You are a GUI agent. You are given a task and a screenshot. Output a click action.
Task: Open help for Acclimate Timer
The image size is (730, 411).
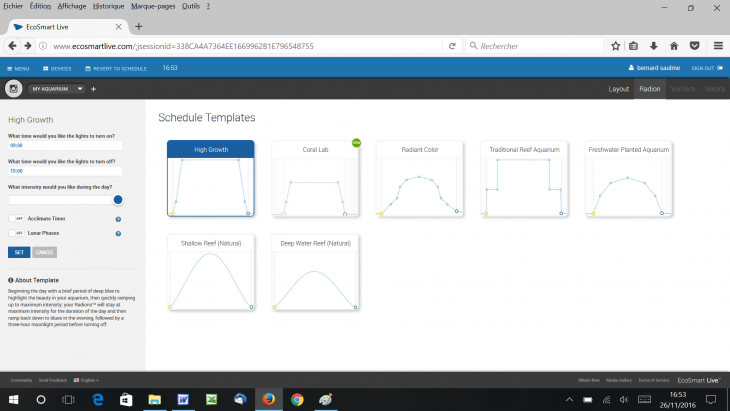(x=119, y=218)
